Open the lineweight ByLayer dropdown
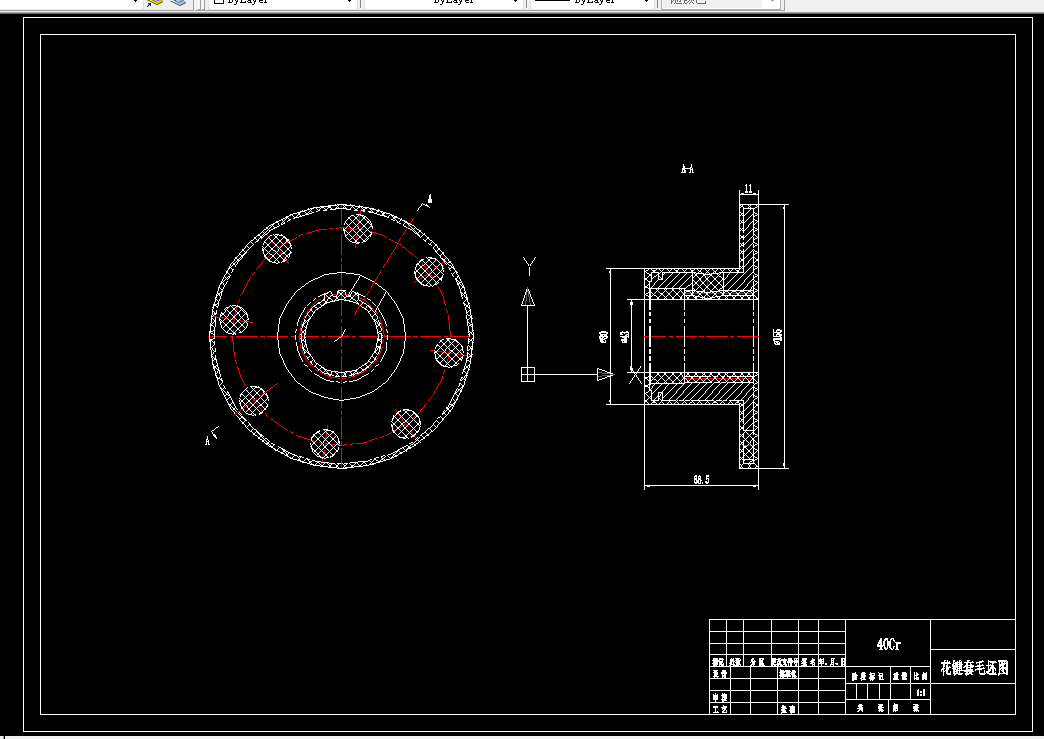 pos(589,3)
